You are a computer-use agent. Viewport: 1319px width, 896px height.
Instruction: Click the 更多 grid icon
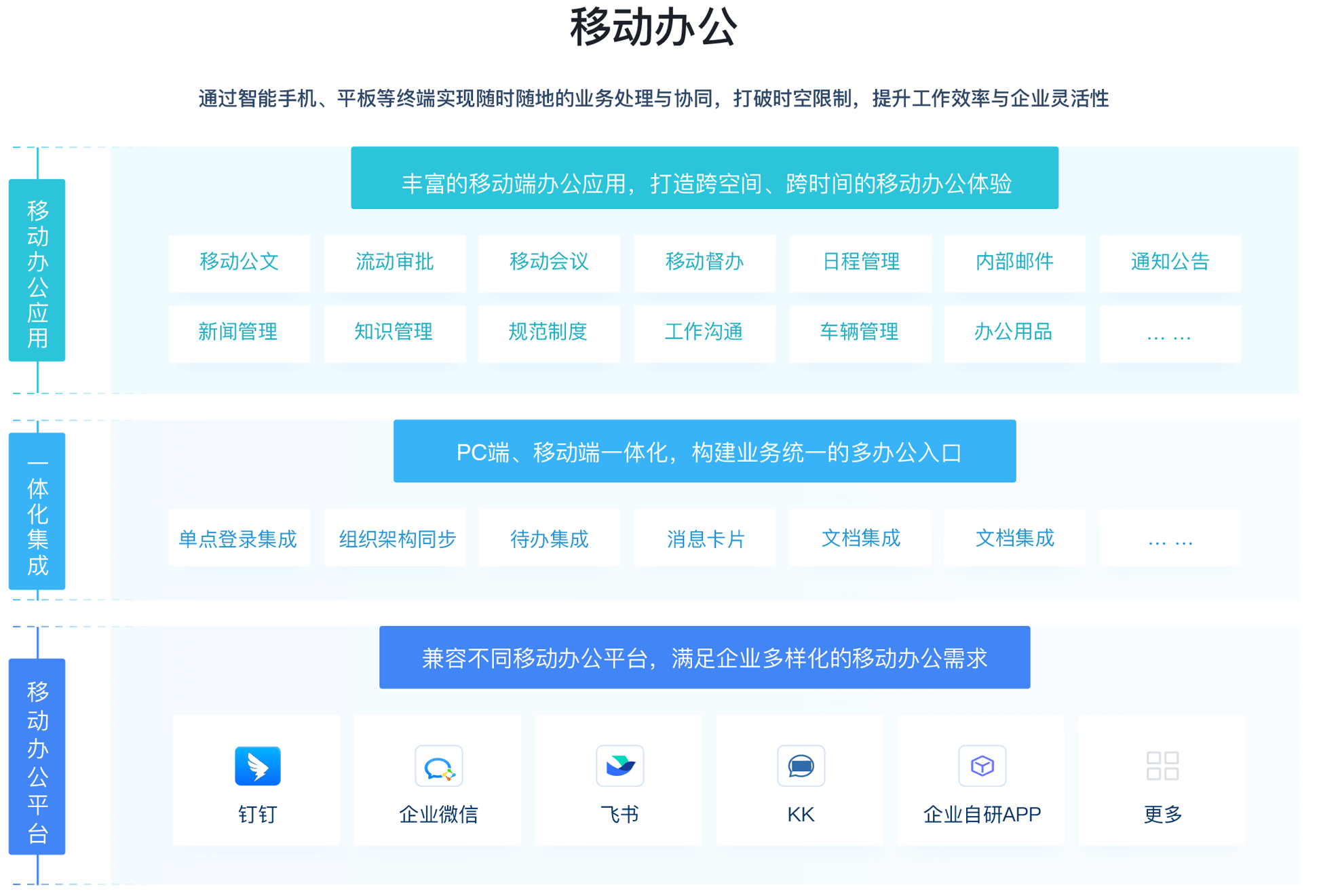(1162, 766)
